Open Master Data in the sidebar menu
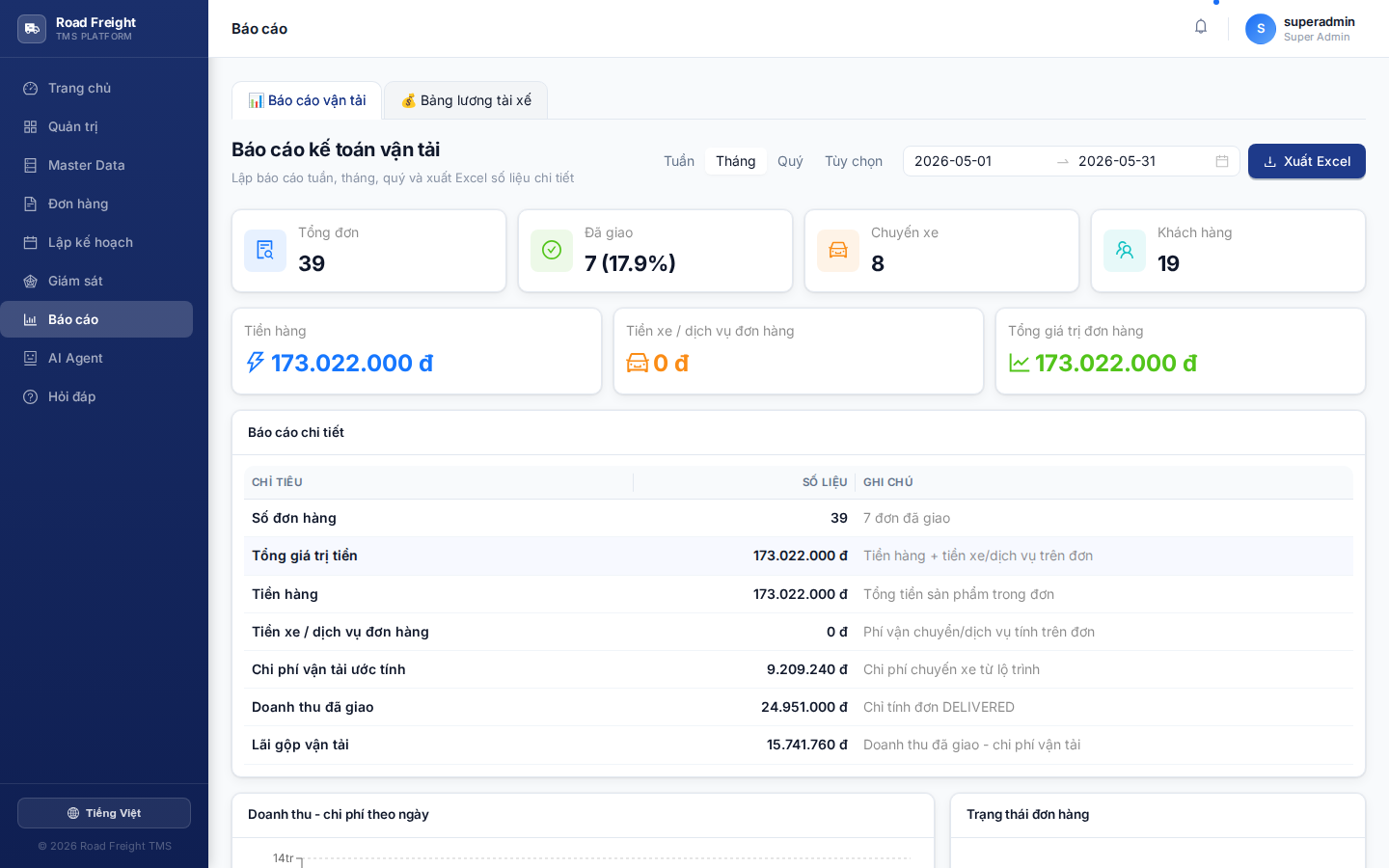This screenshot has height=868, width=1389. click(96, 165)
